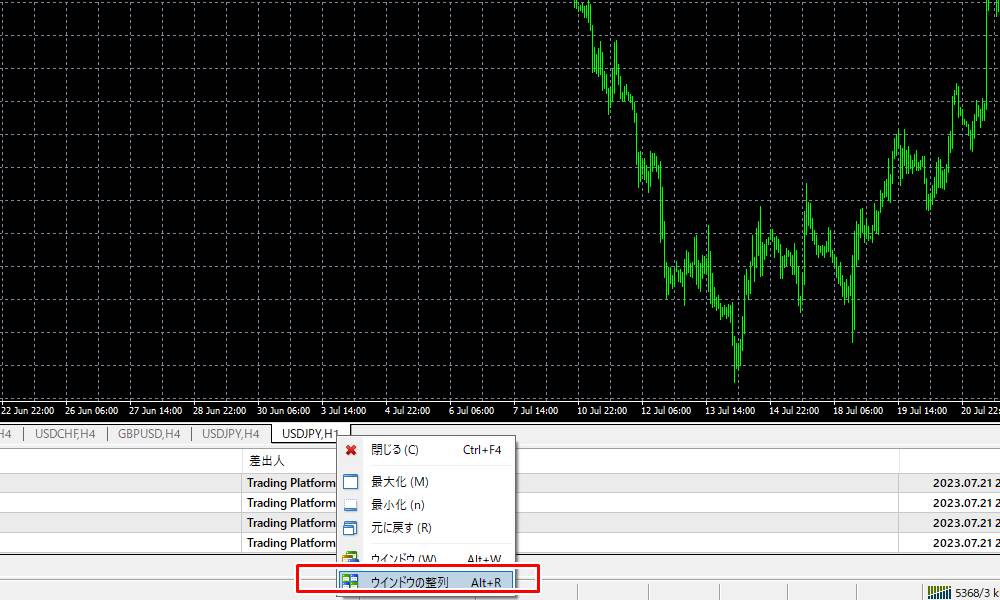Click the connection status bars icon

pyautogui.click(x=938, y=591)
